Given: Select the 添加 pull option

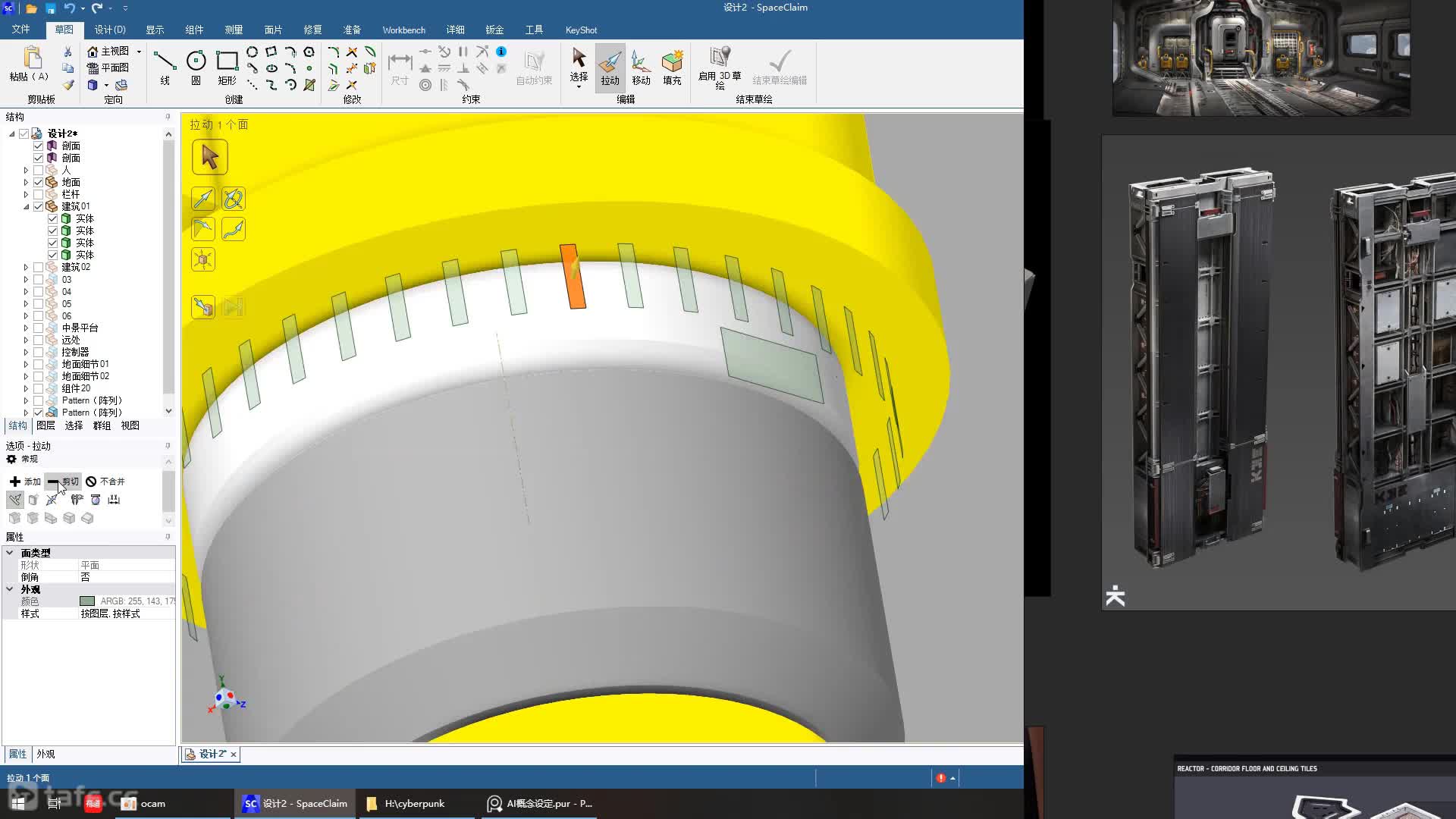Looking at the screenshot, I should [25, 482].
